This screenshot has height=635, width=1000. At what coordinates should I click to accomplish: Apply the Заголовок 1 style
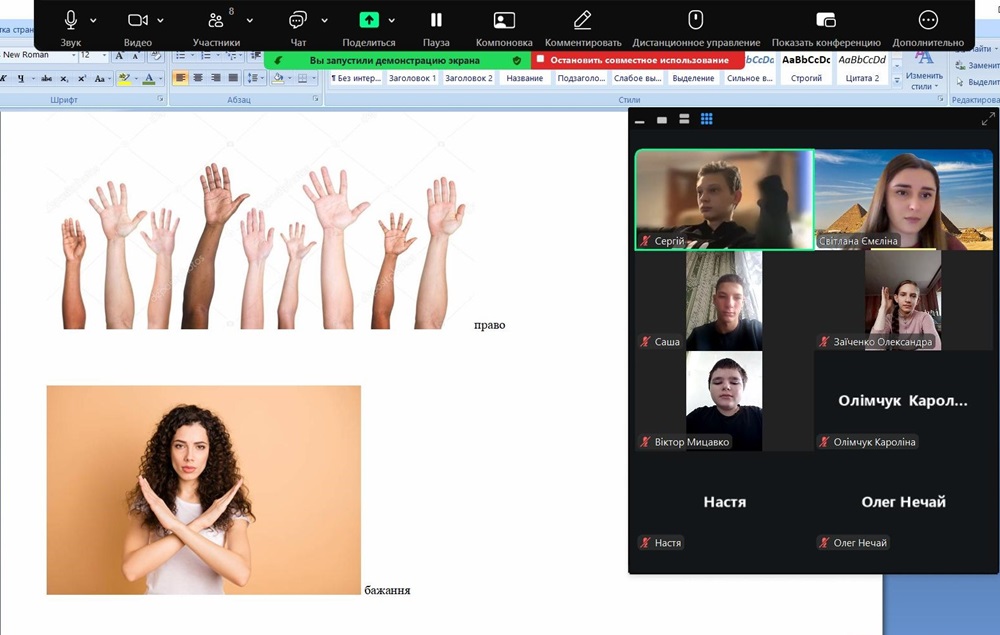pyautogui.click(x=412, y=78)
